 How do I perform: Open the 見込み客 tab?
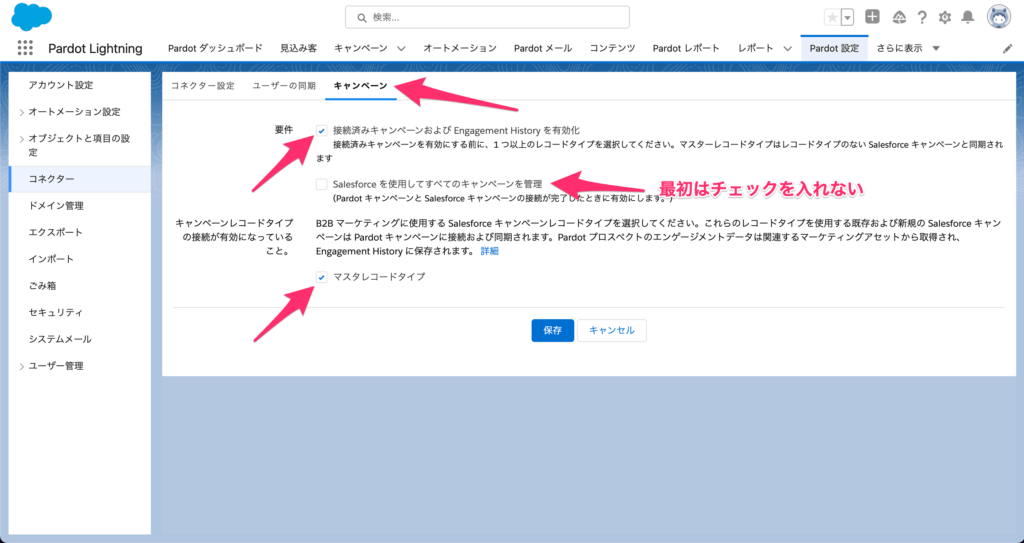click(x=298, y=48)
